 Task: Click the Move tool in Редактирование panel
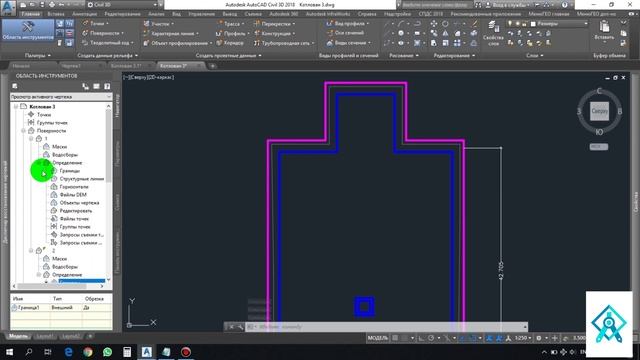[x=433, y=24]
